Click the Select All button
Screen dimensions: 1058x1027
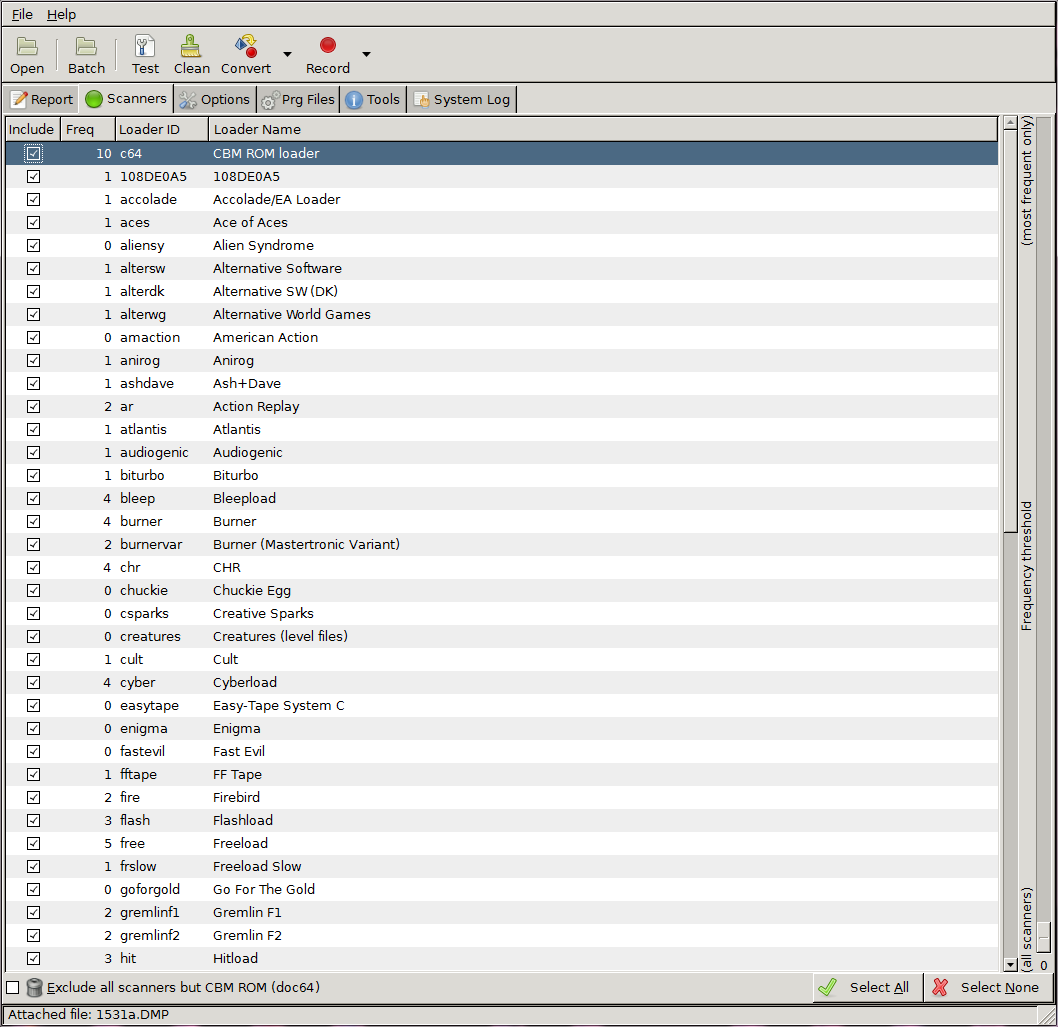pos(867,988)
